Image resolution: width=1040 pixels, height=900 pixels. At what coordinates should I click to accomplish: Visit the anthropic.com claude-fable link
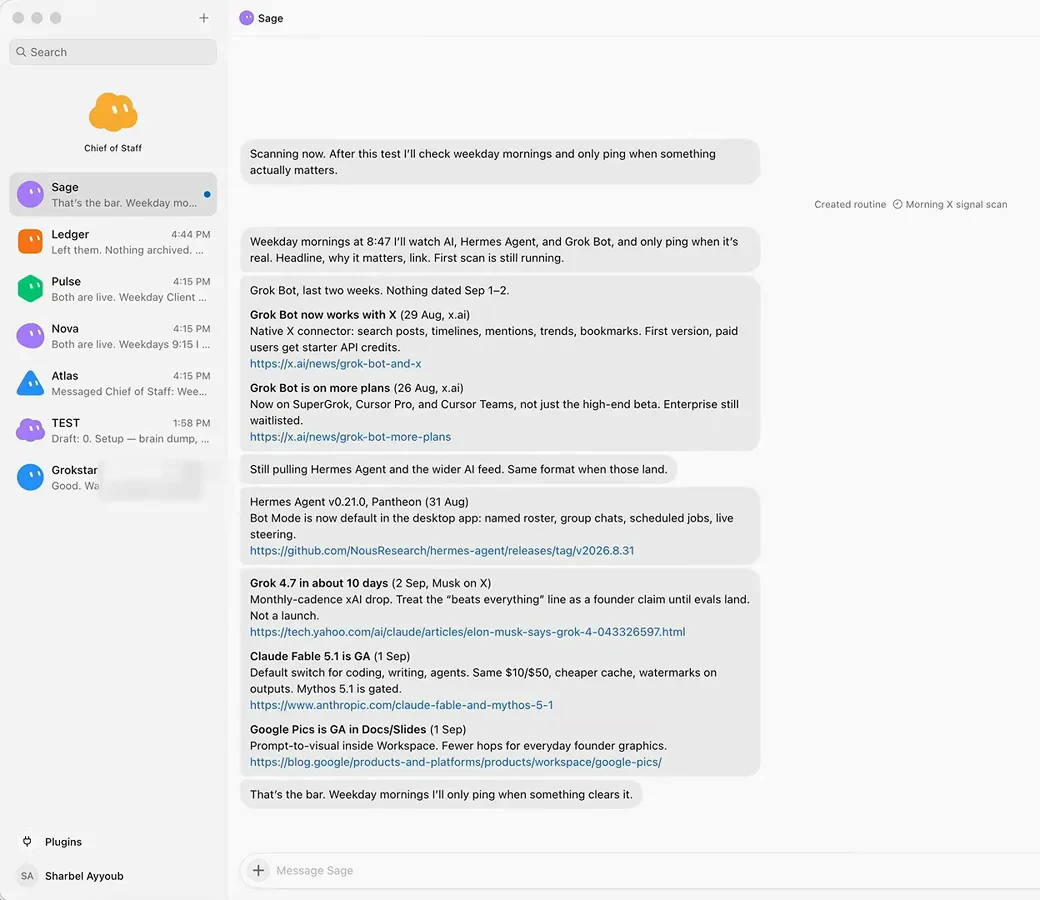coord(401,705)
